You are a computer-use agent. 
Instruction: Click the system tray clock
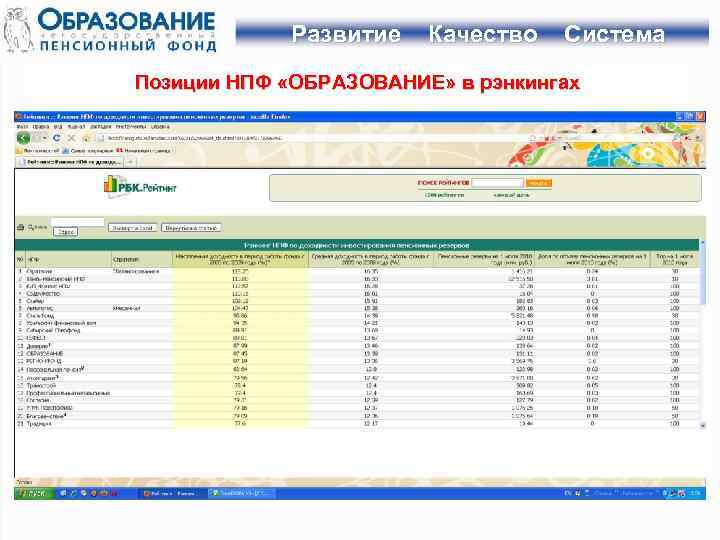[696, 494]
